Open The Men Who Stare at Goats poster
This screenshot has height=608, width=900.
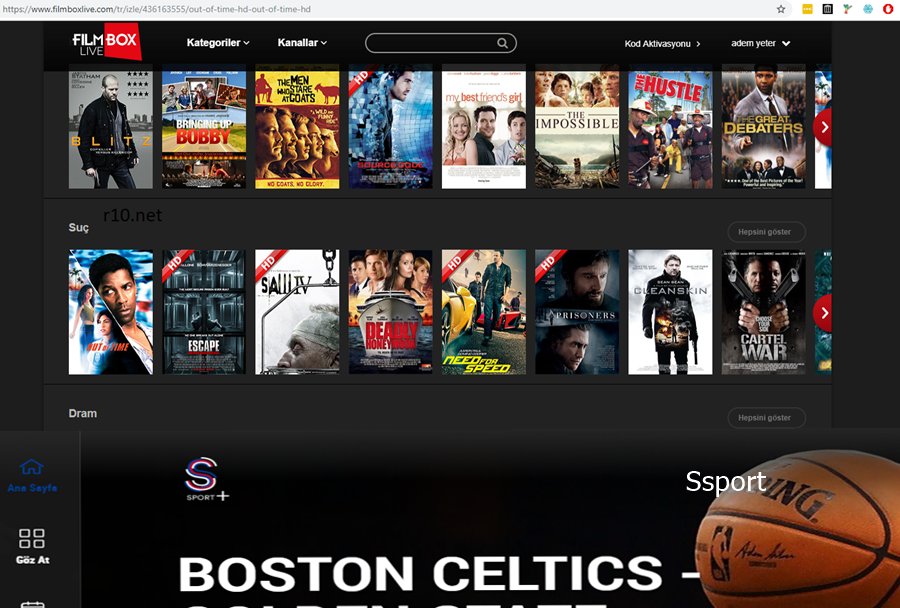tap(297, 126)
